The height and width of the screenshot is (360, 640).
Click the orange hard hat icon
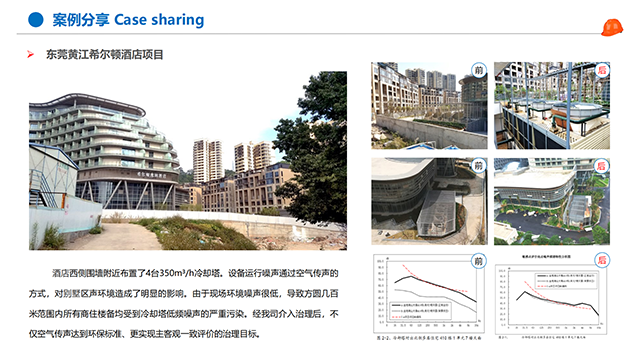[x=612, y=27]
